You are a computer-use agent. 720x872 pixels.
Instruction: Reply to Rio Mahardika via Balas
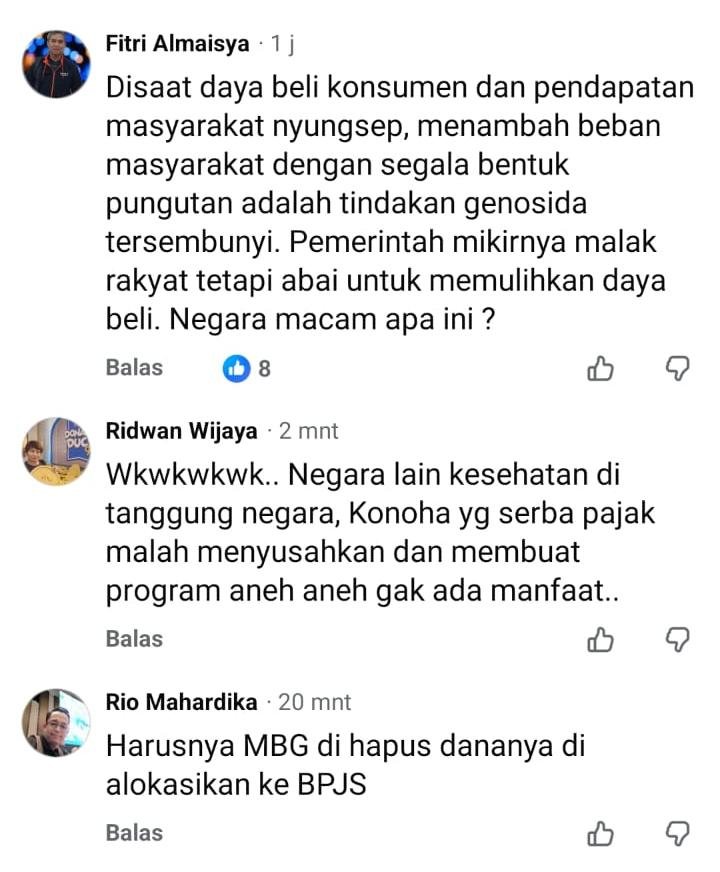134,833
